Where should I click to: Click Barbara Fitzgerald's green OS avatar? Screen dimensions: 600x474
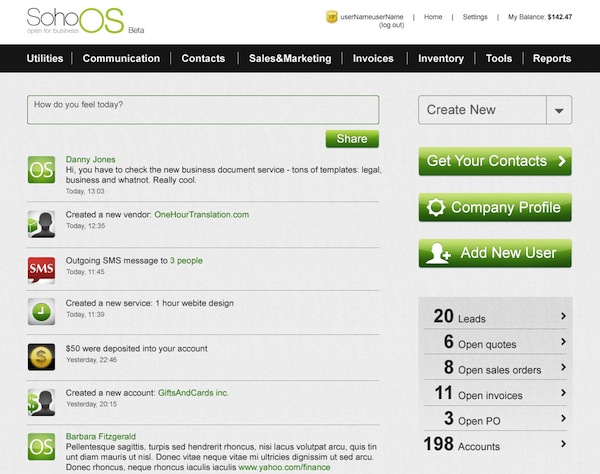42,446
